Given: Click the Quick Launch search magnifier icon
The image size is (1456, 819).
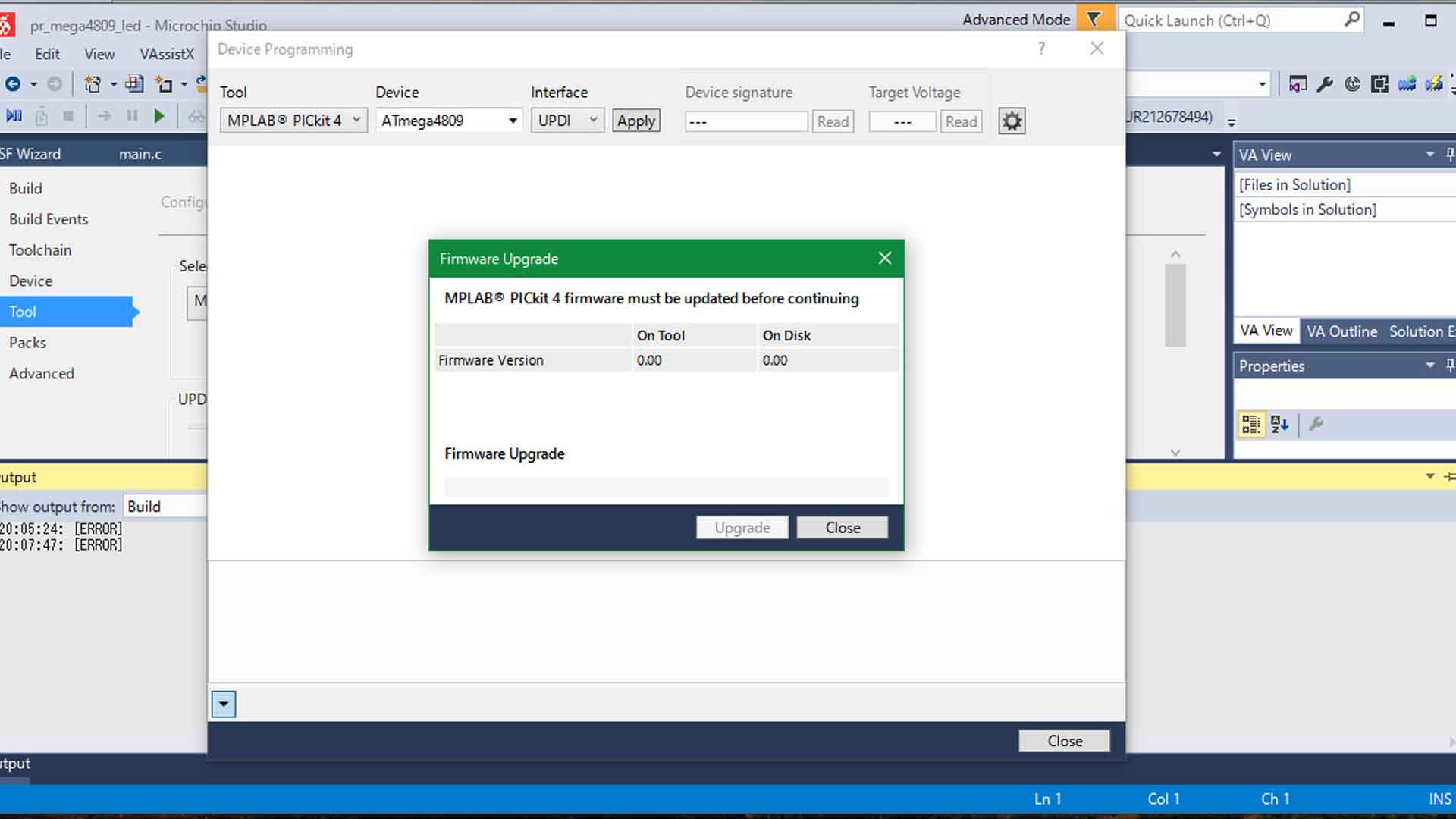Looking at the screenshot, I should 1351,20.
